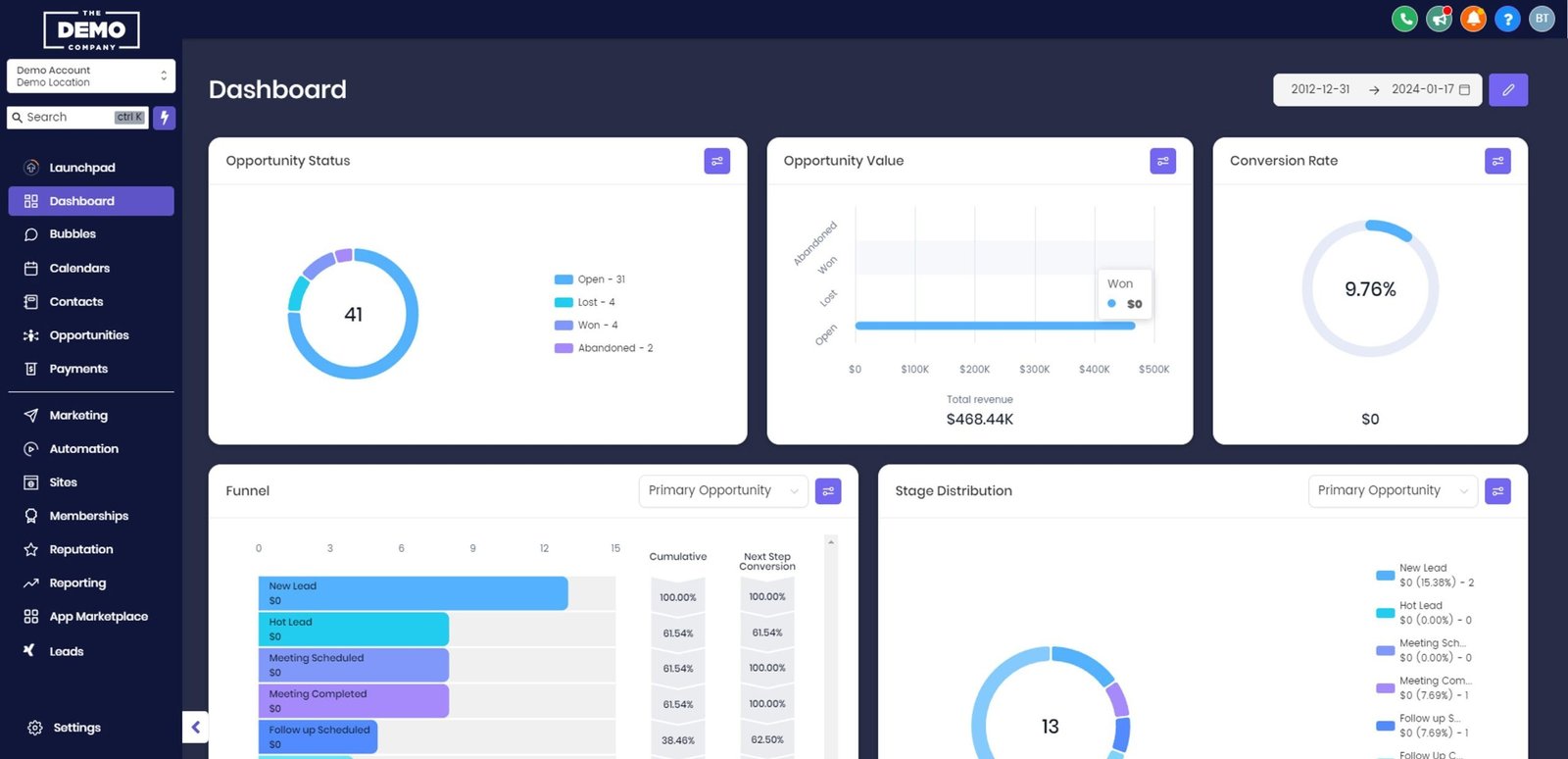The image size is (1568, 759).
Task: Click the Conversion Rate 9.76% gauge
Action: [x=1370, y=288]
